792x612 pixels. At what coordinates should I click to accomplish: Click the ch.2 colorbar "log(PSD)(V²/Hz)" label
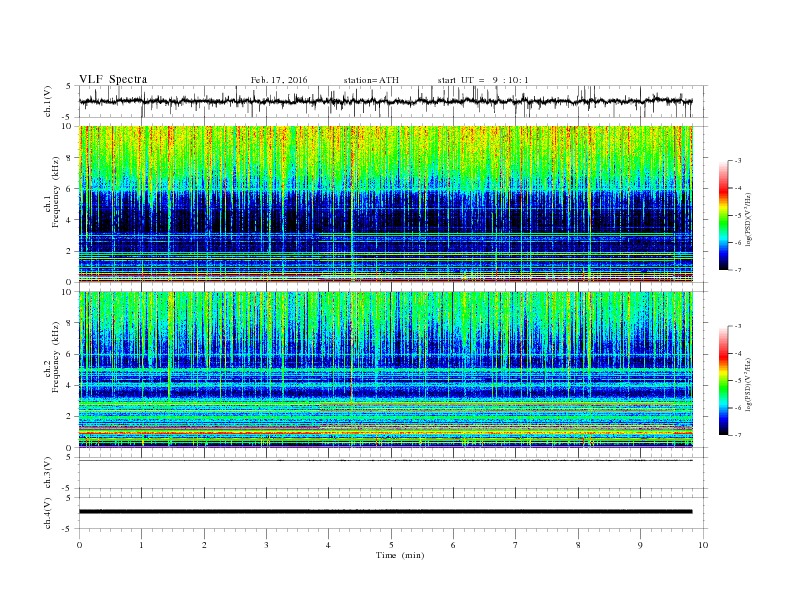[x=749, y=384]
